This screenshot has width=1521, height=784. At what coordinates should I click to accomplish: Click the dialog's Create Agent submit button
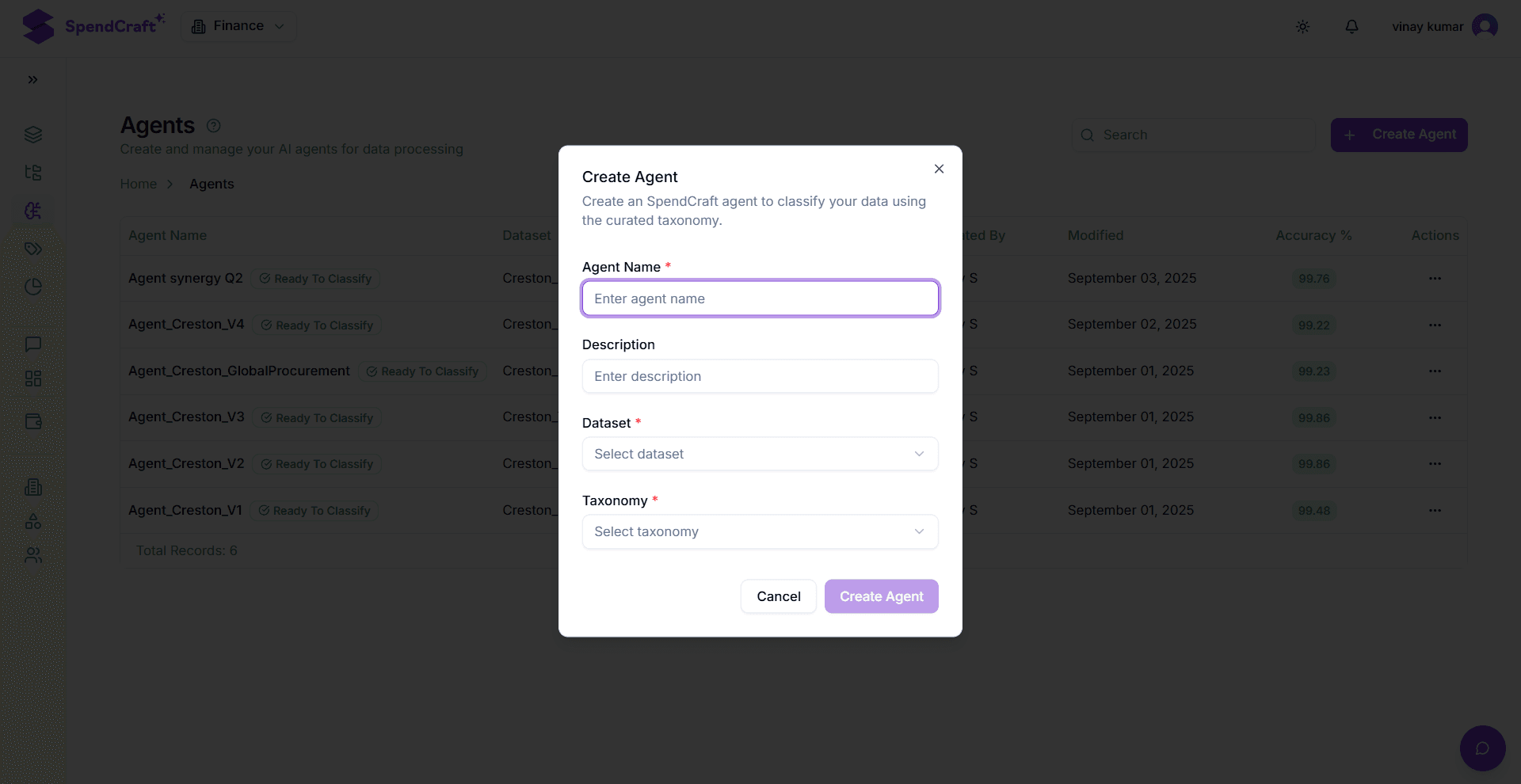pos(881,596)
